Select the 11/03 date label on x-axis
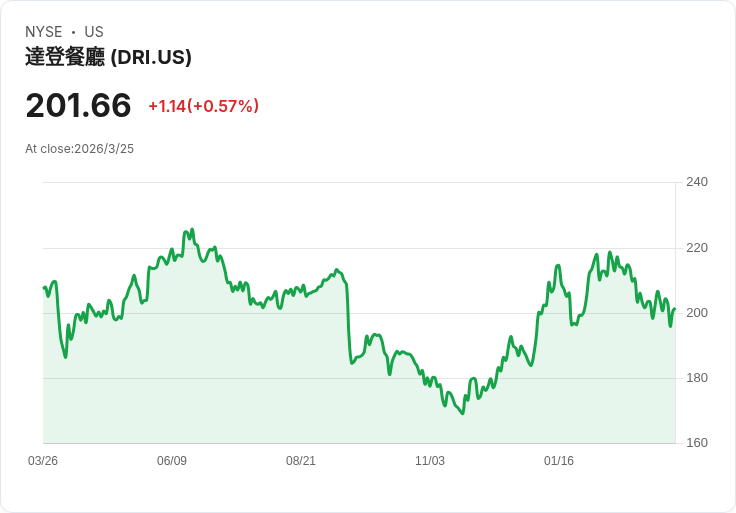The height and width of the screenshot is (513, 736). click(x=429, y=461)
